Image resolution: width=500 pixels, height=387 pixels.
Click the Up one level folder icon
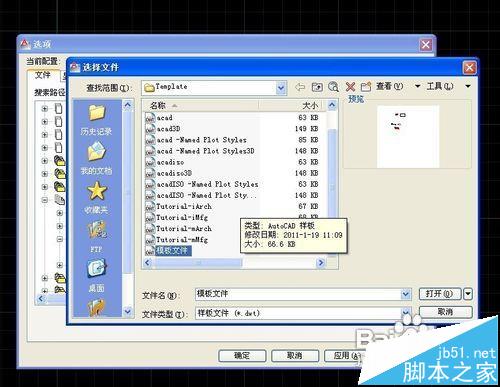(317, 87)
